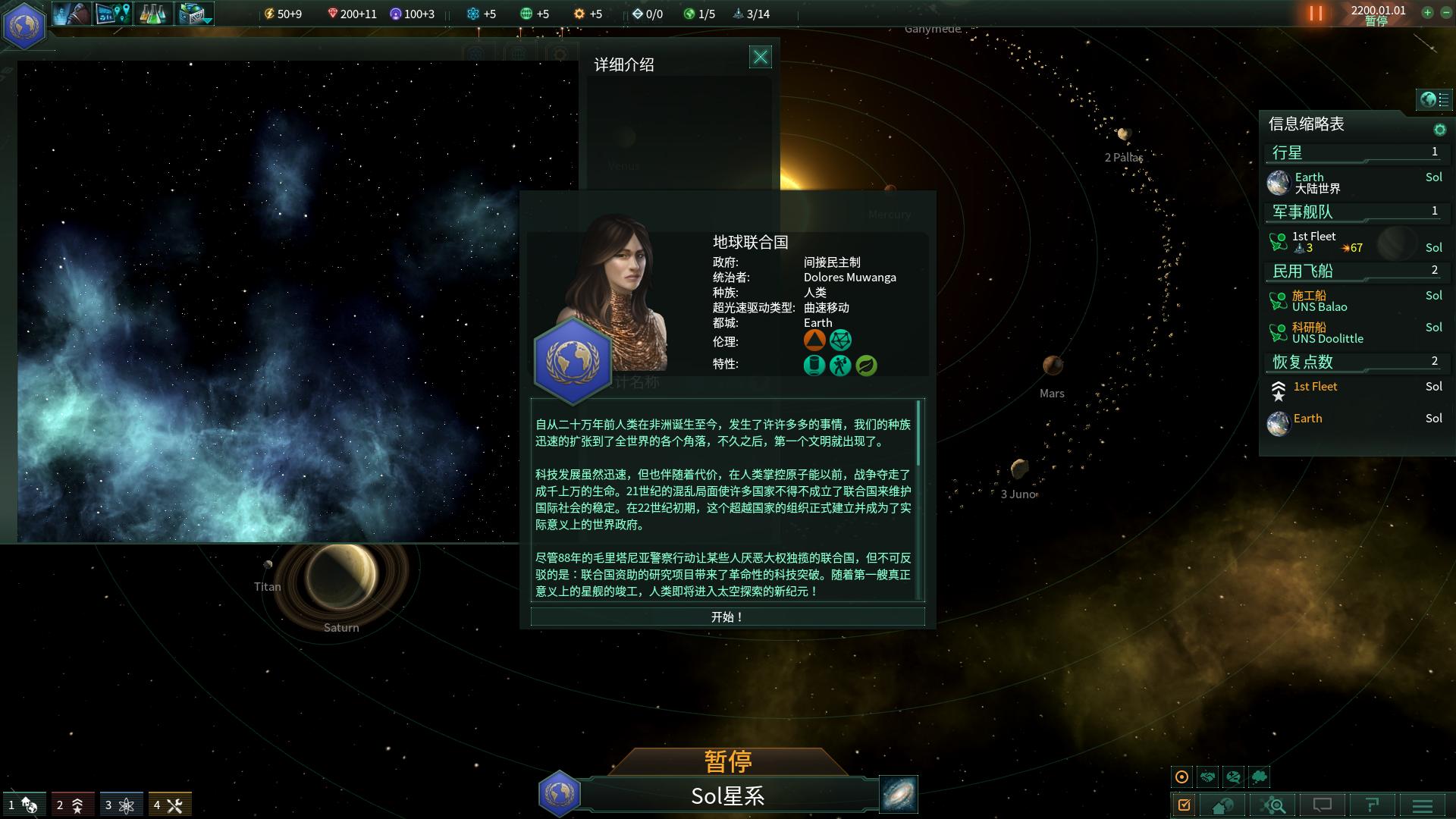Close the 详细介绍 dialog window
Viewport: 1456px width, 819px height.
tap(760, 57)
